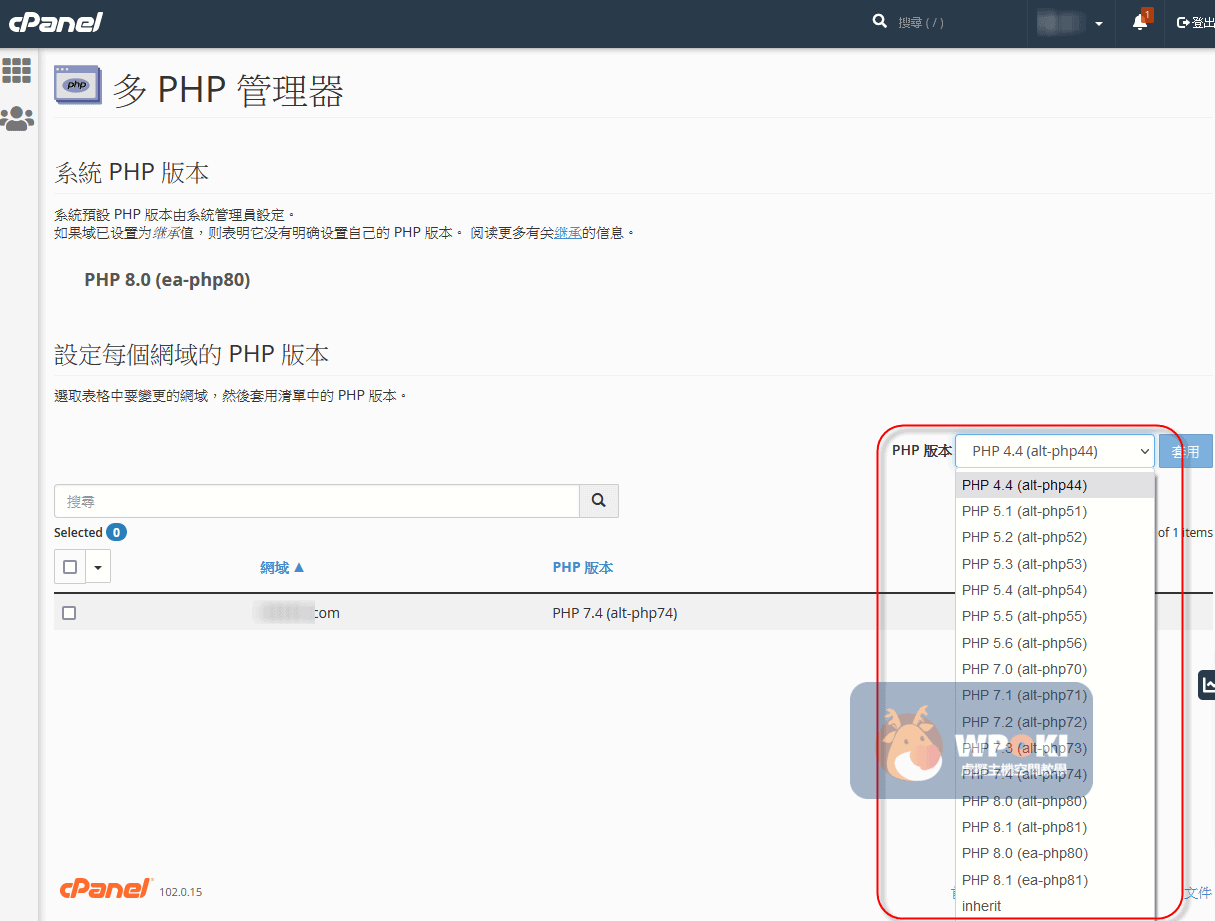
Task: Open the tools grid icon in sidebar
Action: (17, 70)
